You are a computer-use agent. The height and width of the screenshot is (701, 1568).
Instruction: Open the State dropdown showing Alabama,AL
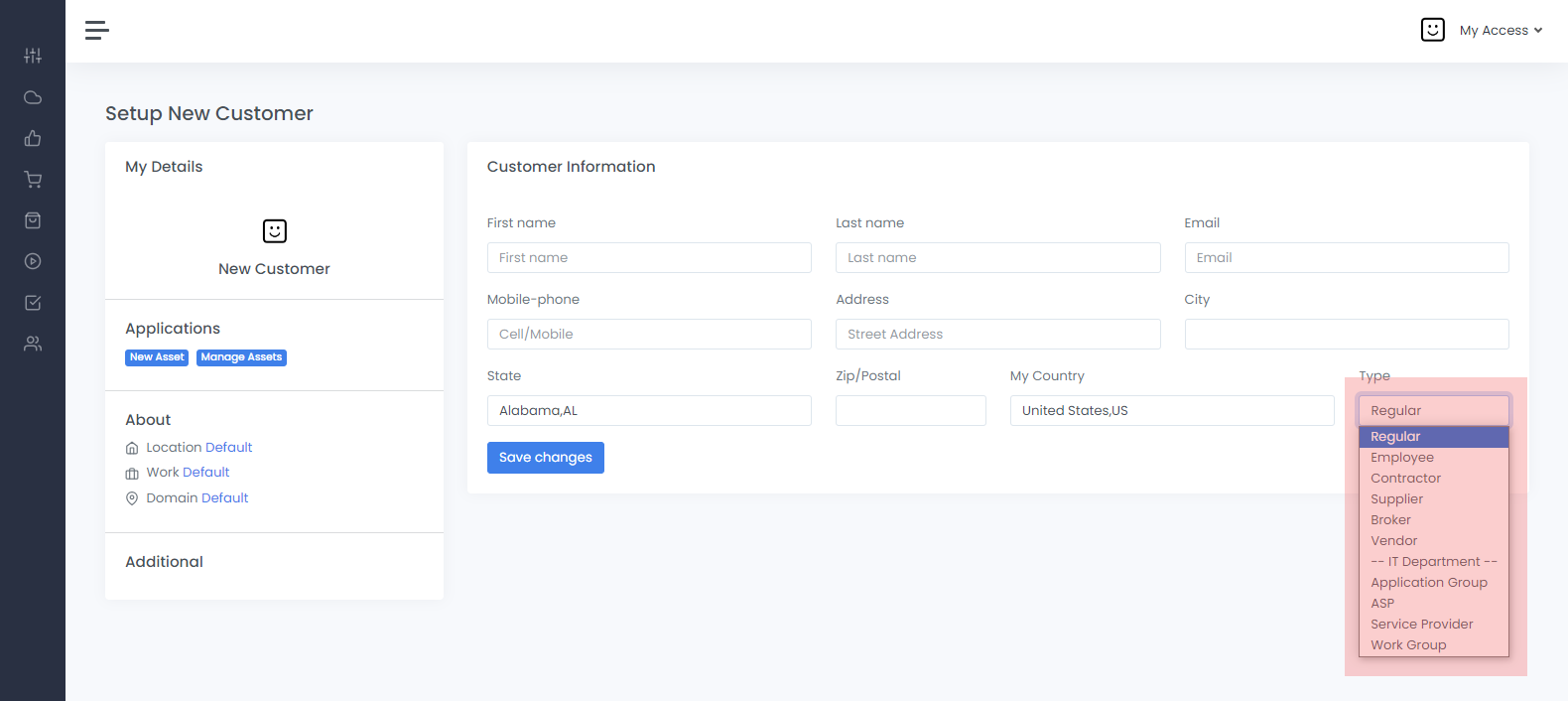pyautogui.click(x=648, y=411)
